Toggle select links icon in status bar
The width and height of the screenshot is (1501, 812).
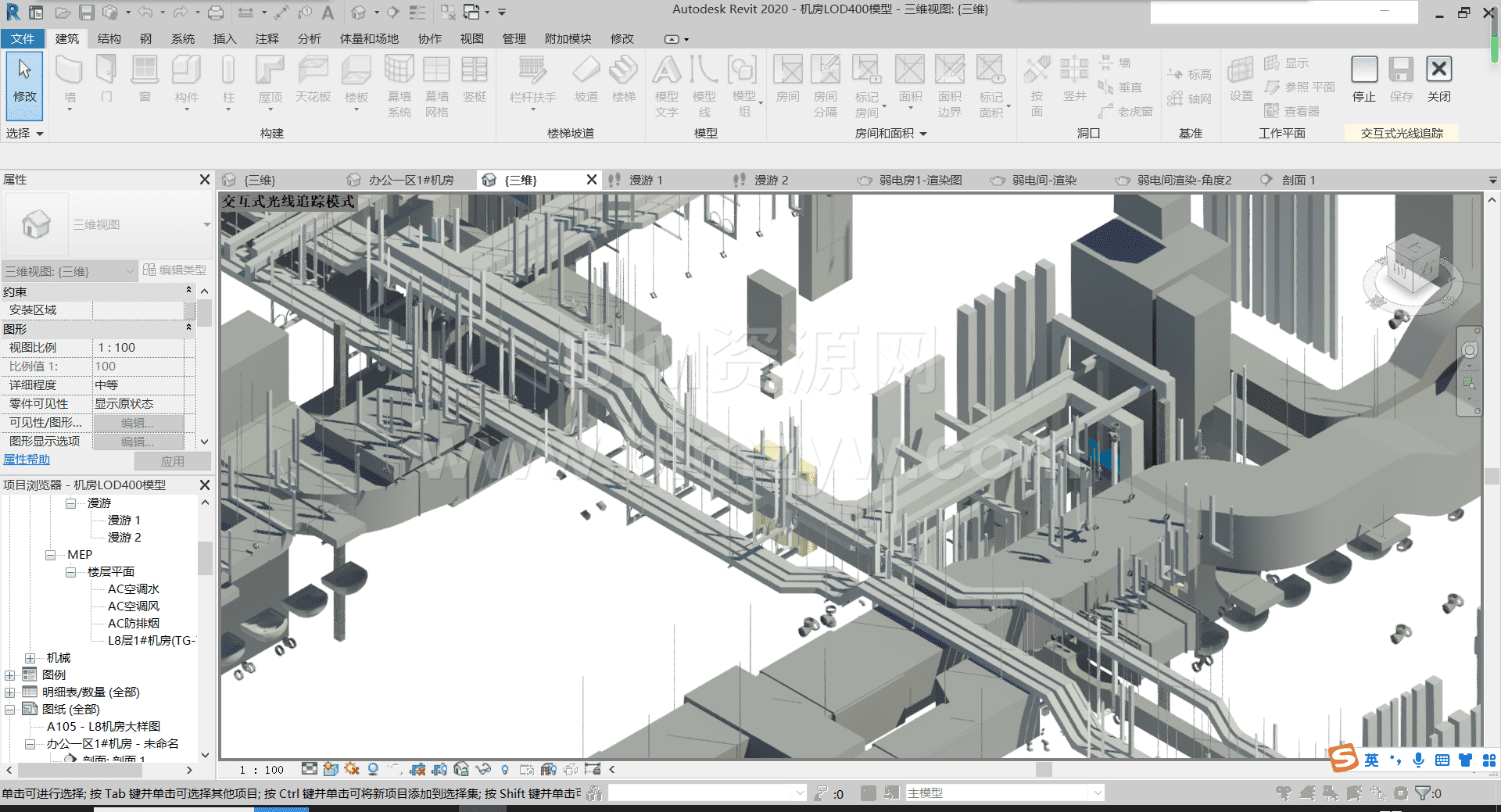(1284, 793)
